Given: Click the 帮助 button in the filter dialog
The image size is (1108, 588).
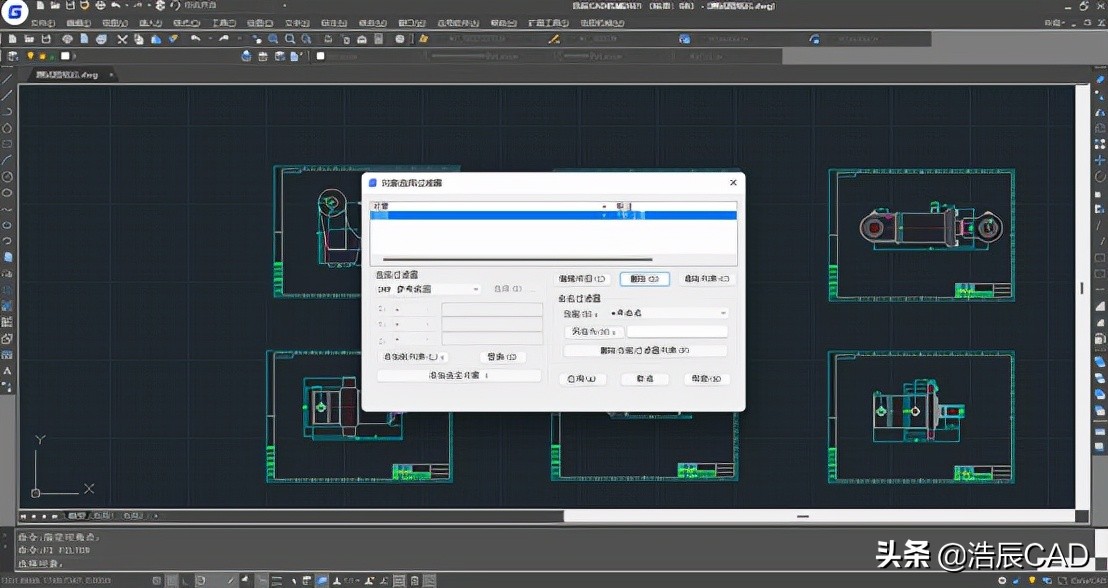Looking at the screenshot, I should tap(706, 378).
